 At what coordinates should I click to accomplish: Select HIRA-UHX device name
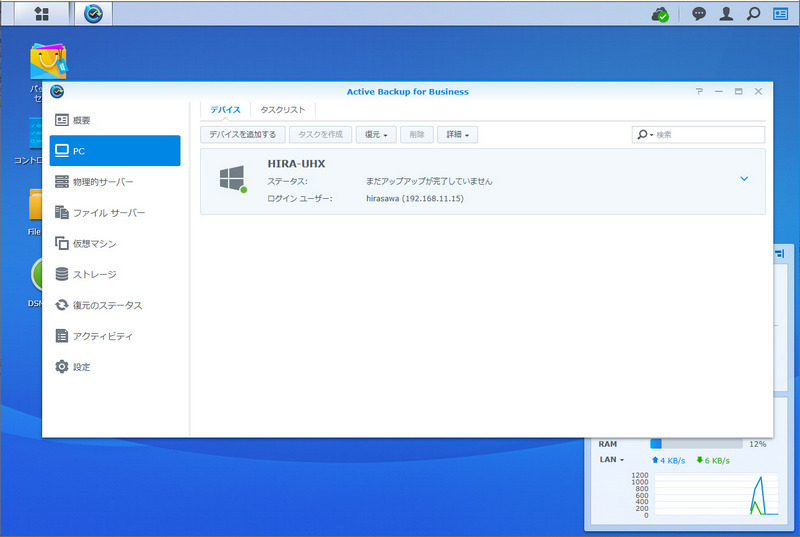(296, 164)
